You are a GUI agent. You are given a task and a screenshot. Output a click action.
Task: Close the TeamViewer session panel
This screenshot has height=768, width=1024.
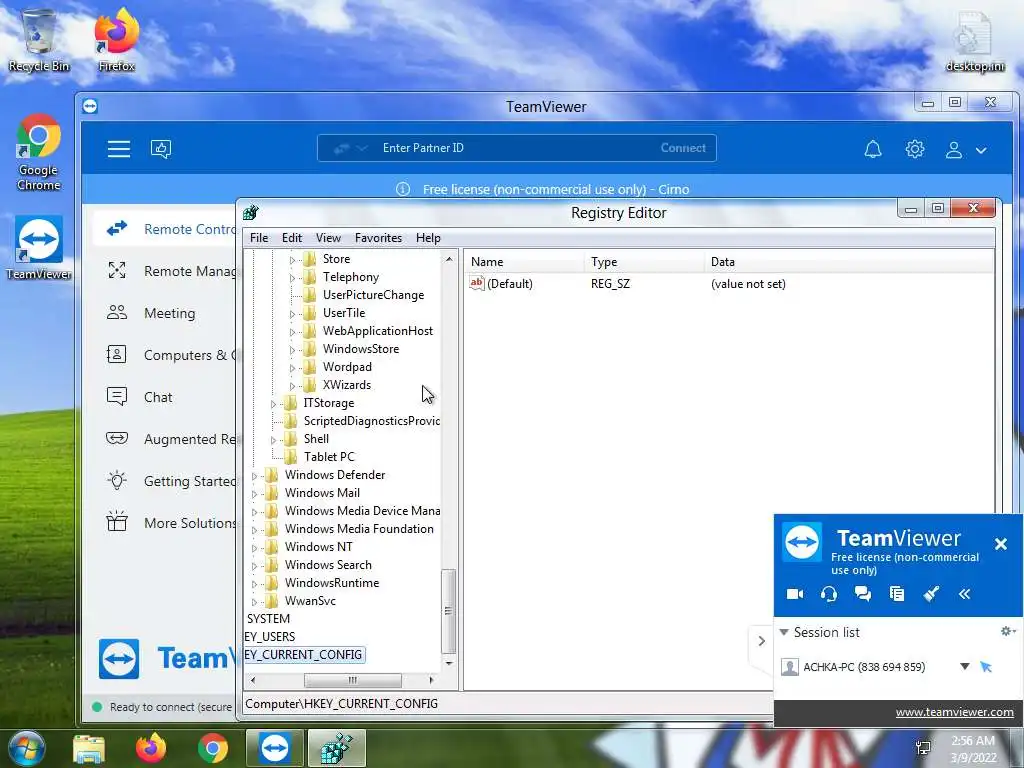click(1000, 543)
